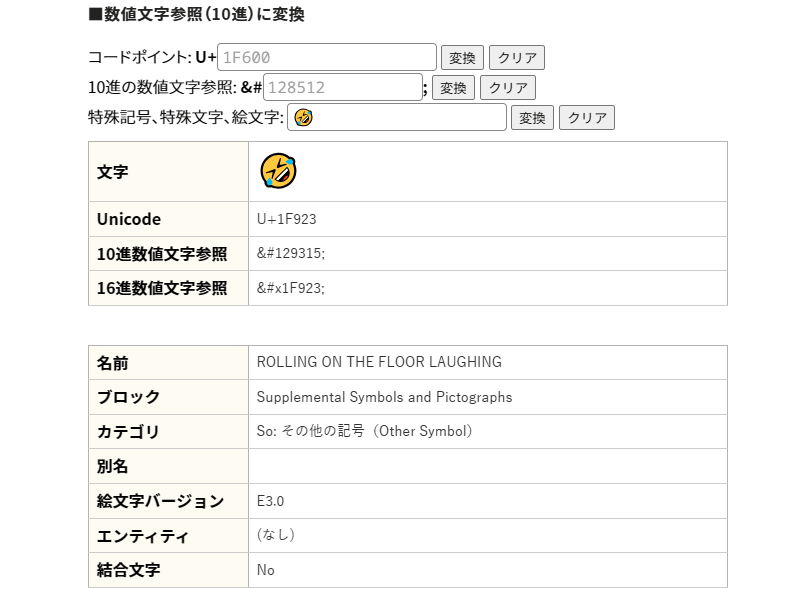
Task: Click the label 特殊記号、特殊文字、絵文字:
Action: click(186, 117)
